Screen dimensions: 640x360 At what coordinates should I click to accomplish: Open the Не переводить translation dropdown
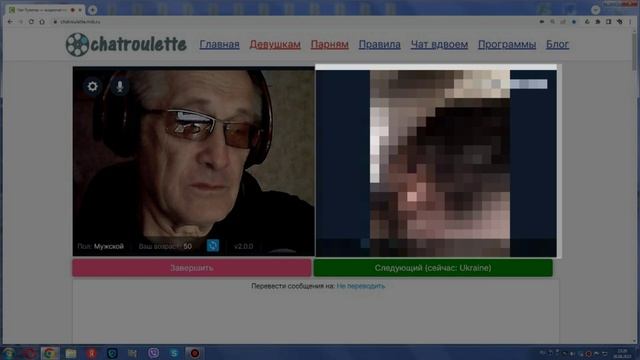pyautogui.click(x=361, y=286)
